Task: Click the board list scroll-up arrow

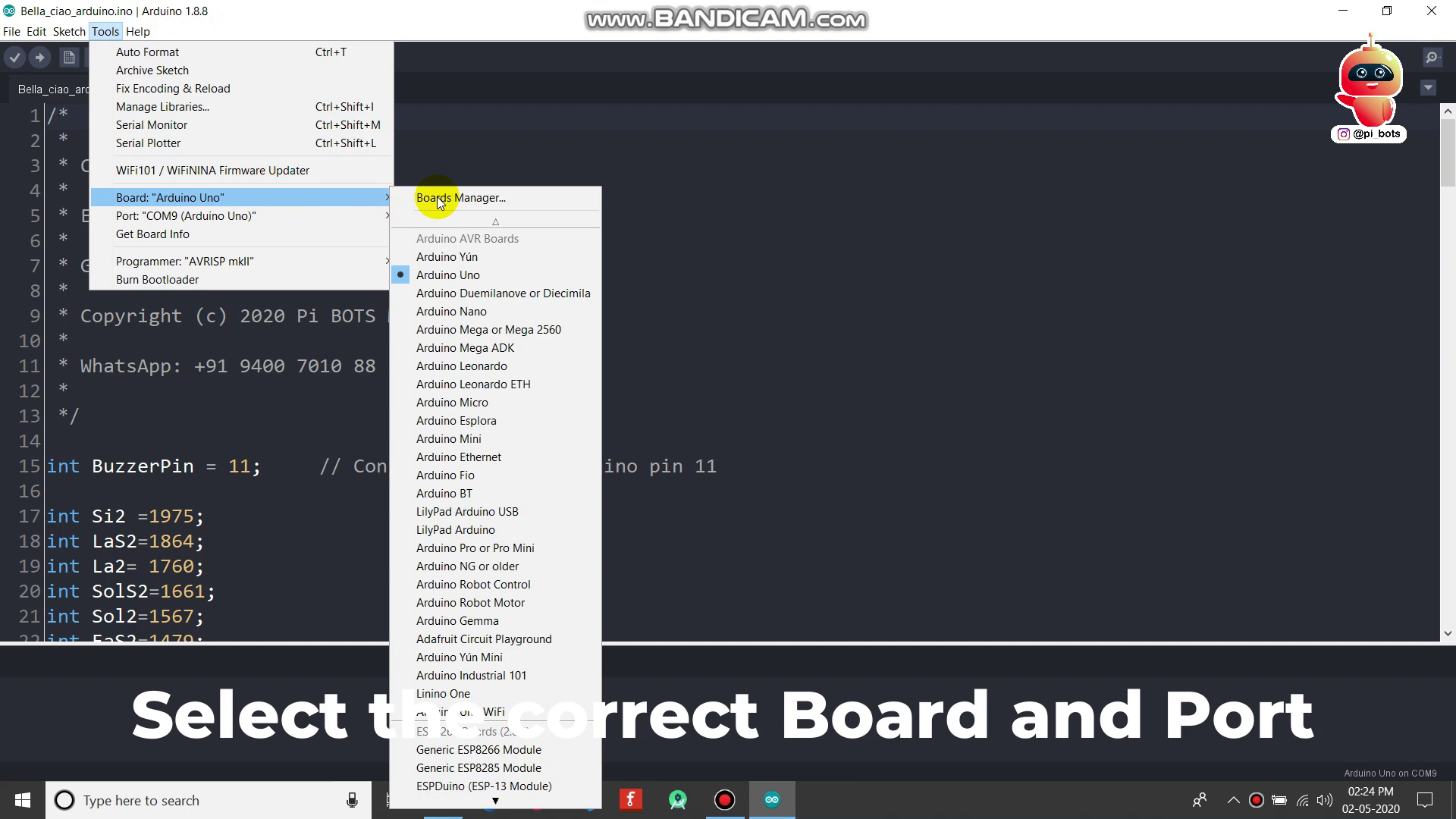Action: (495, 222)
